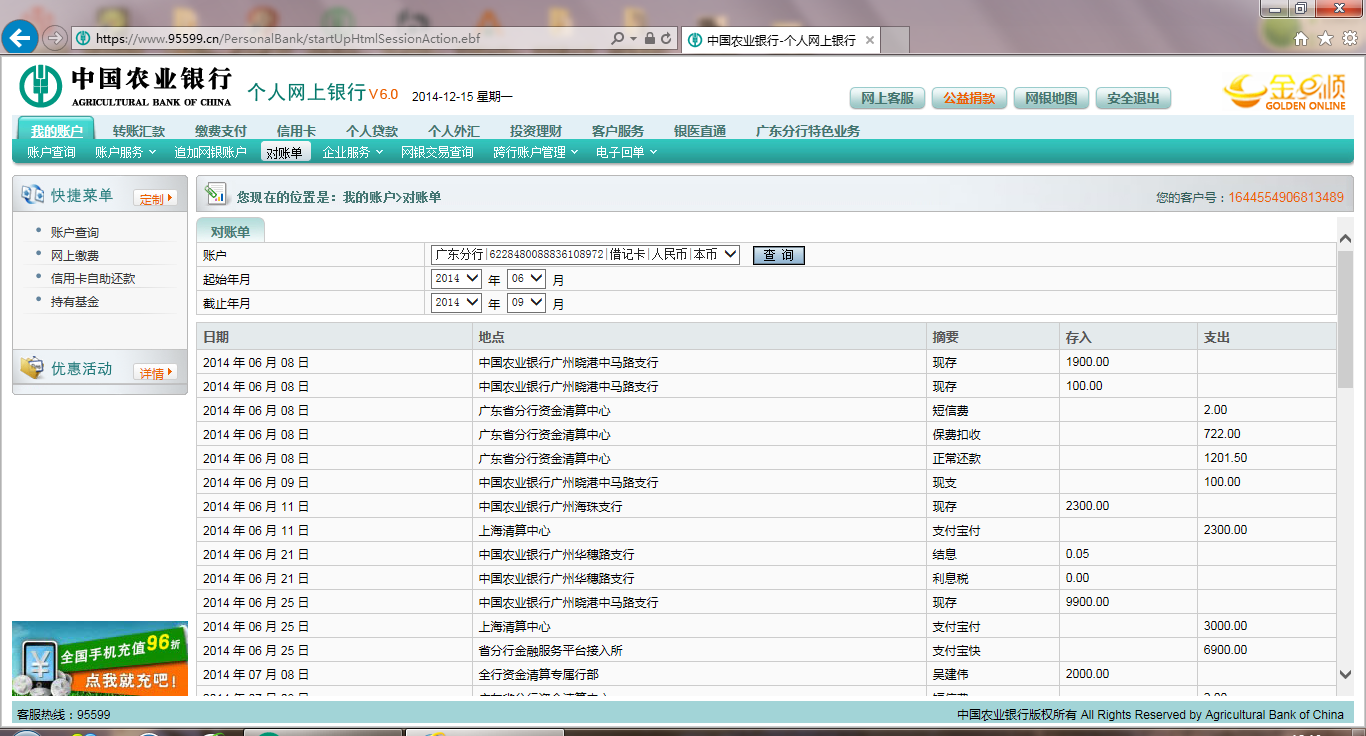Click the address bar padlock security icon
This screenshot has height=736, width=1366.
tap(650, 39)
